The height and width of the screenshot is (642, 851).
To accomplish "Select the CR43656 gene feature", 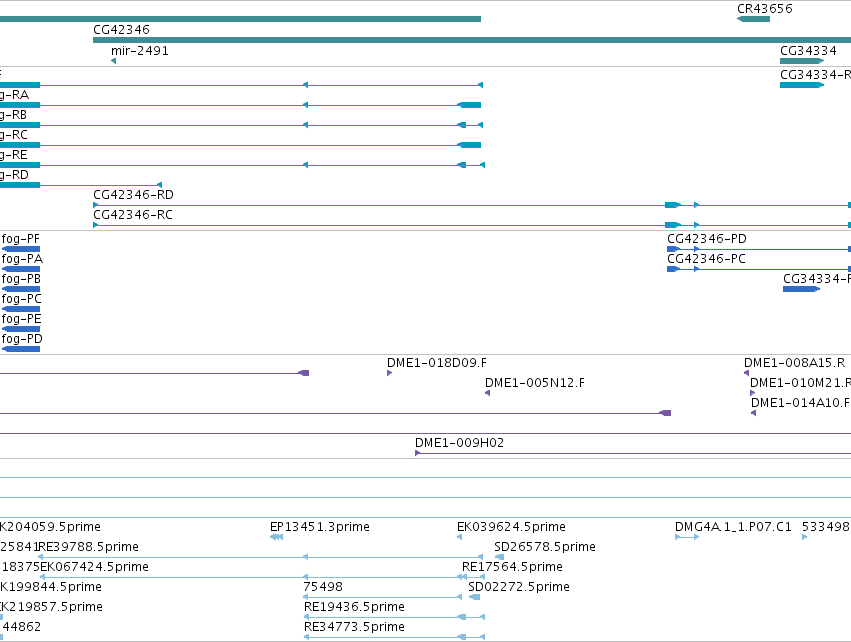I will 753,19.
